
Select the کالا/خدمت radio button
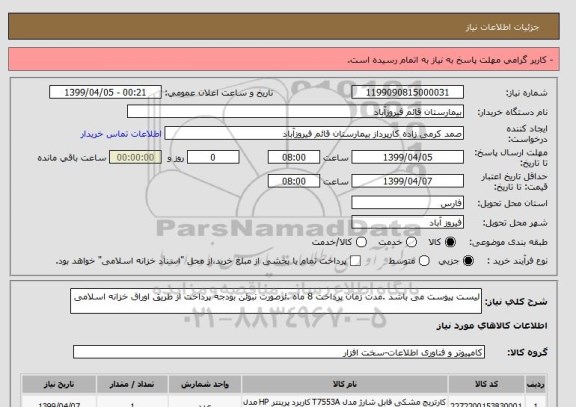point(361,242)
